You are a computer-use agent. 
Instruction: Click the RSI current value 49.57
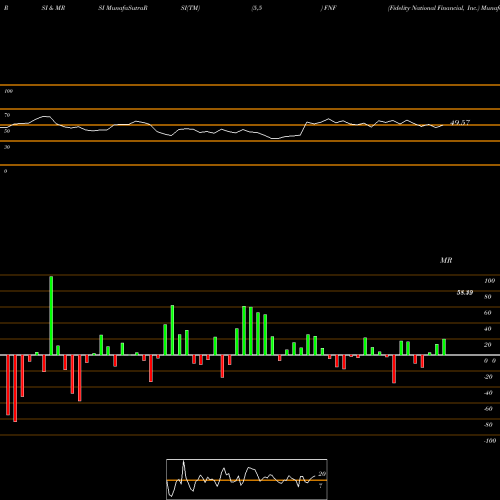460,123
